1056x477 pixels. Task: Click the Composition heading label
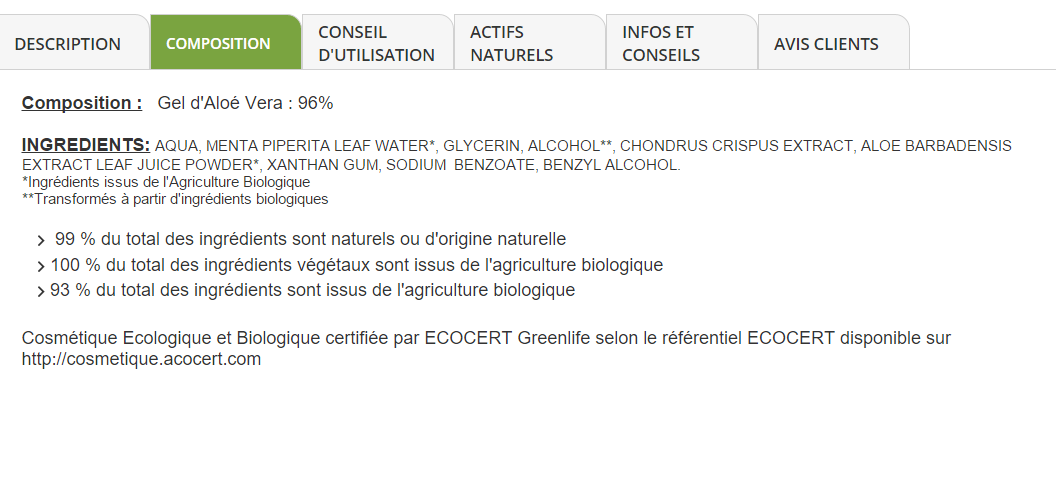81,103
